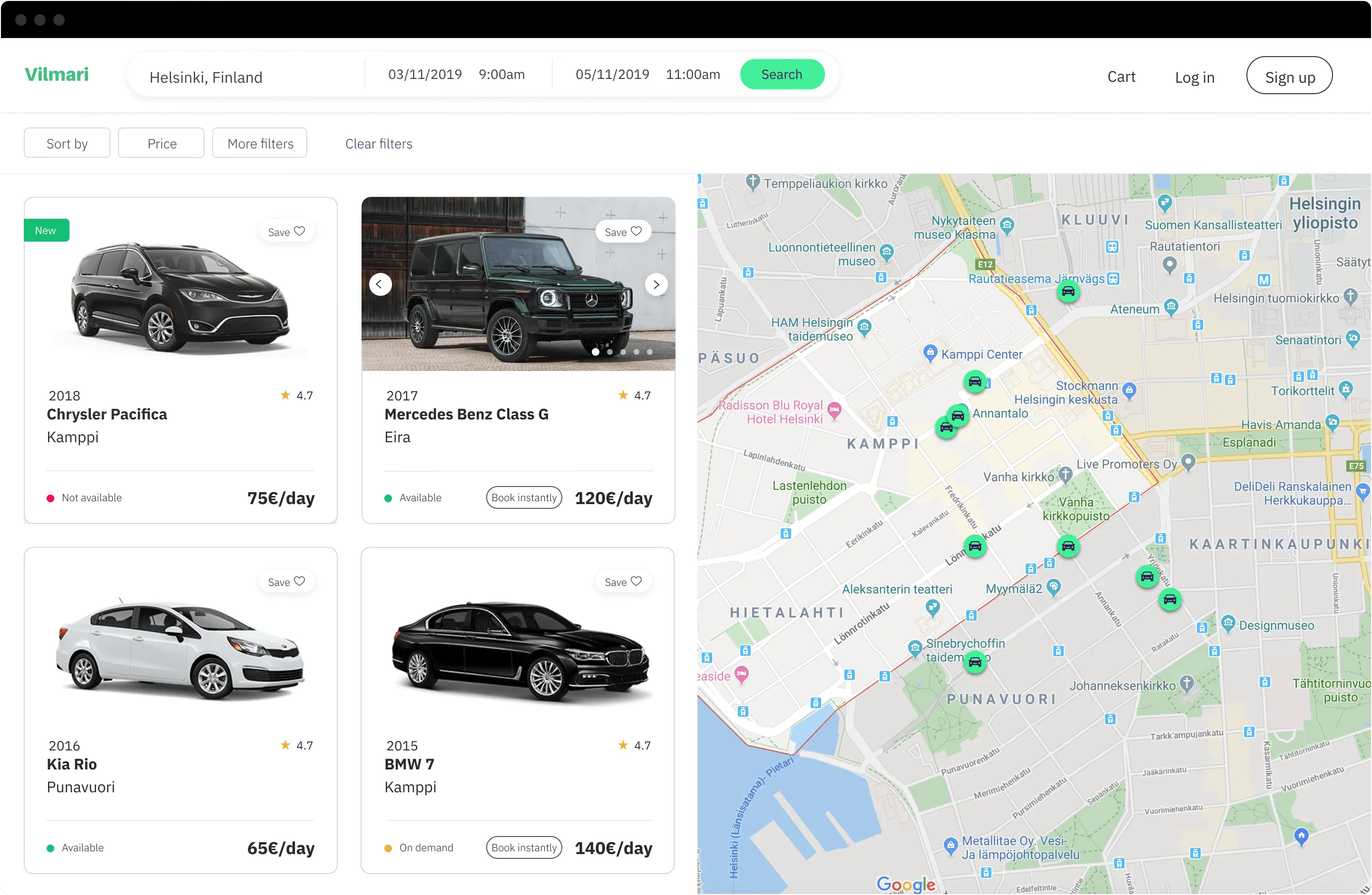Image resolution: width=1372 pixels, height=895 pixels.
Task: Save the BMW 7 listing
Action: tap(623, 582)
